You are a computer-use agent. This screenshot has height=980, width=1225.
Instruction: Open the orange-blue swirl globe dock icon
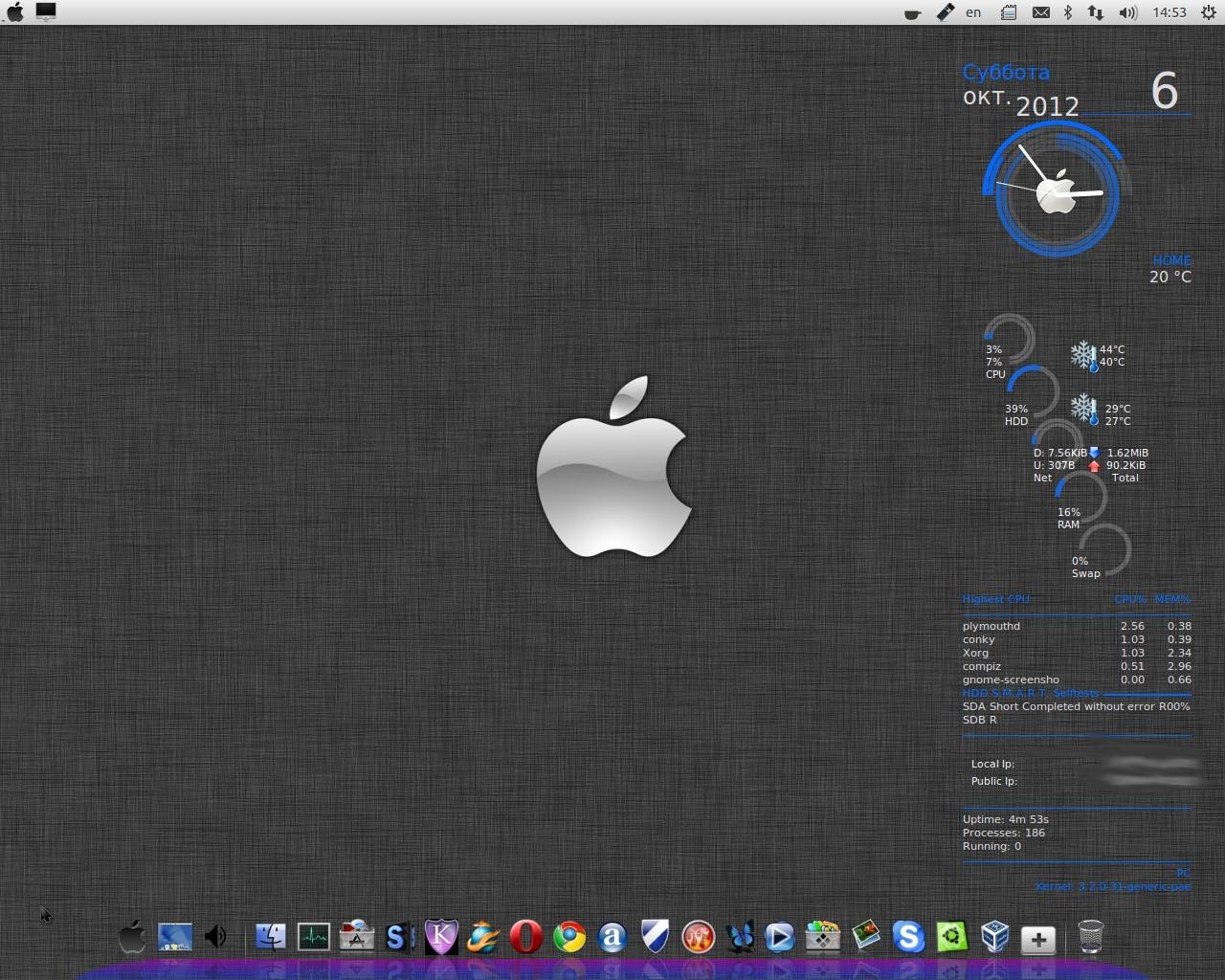point(483,936)
